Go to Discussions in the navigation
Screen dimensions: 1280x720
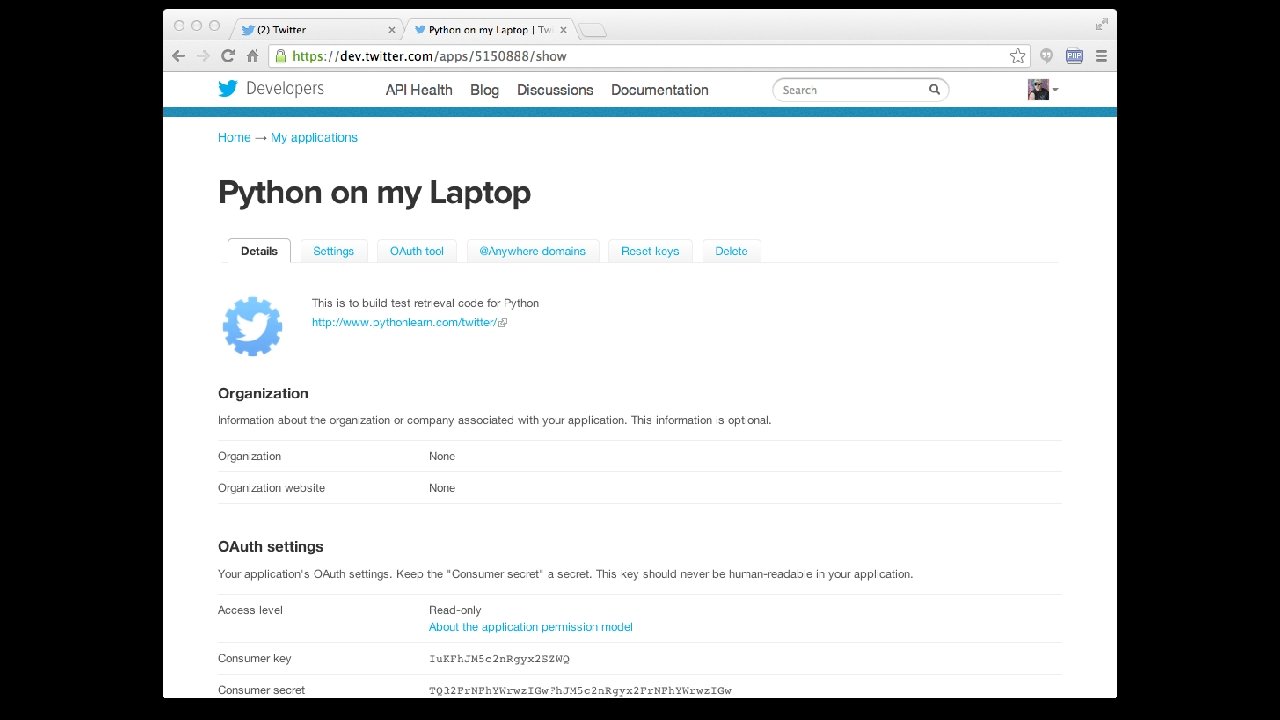555,90
